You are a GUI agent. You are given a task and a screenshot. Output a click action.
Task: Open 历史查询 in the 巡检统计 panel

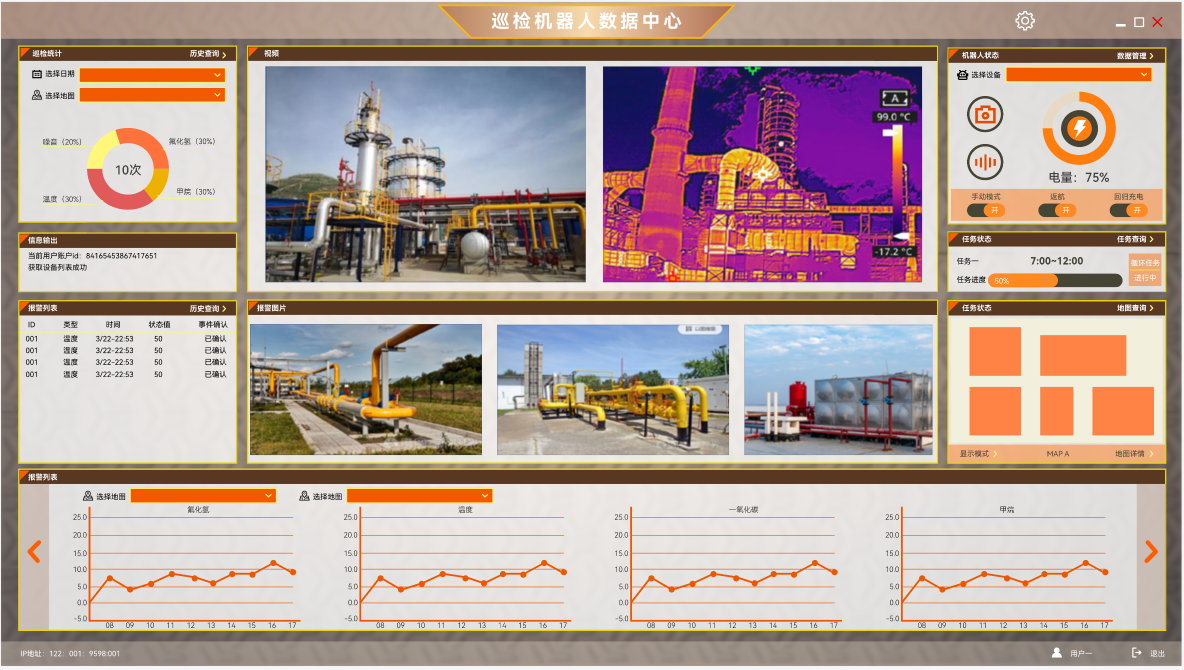coord(208,54)
